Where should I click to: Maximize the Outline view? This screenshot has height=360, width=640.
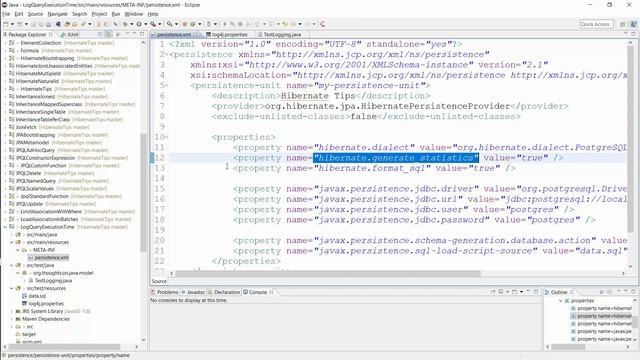(x=633, y=292)
